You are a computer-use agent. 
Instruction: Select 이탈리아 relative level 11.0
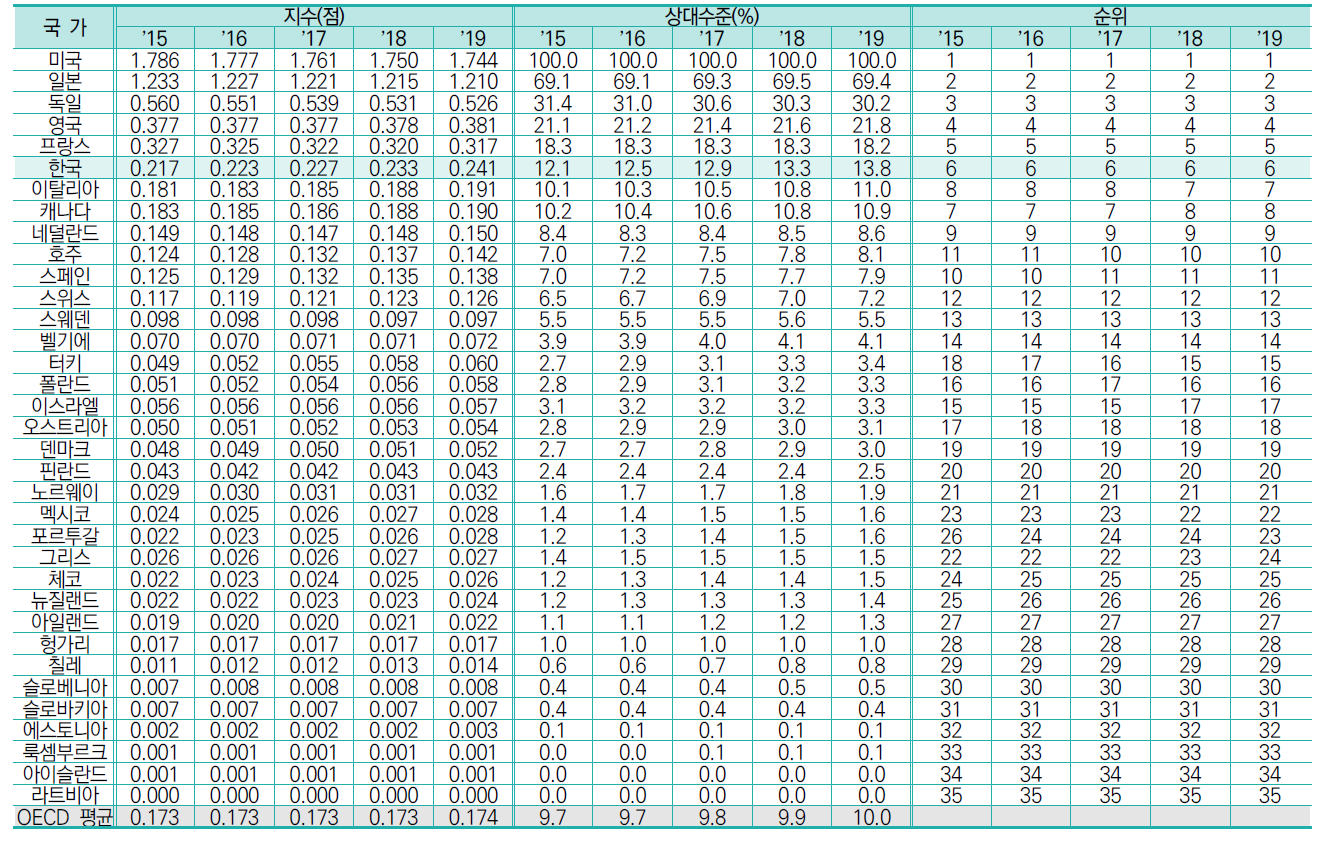pos(871,190)
